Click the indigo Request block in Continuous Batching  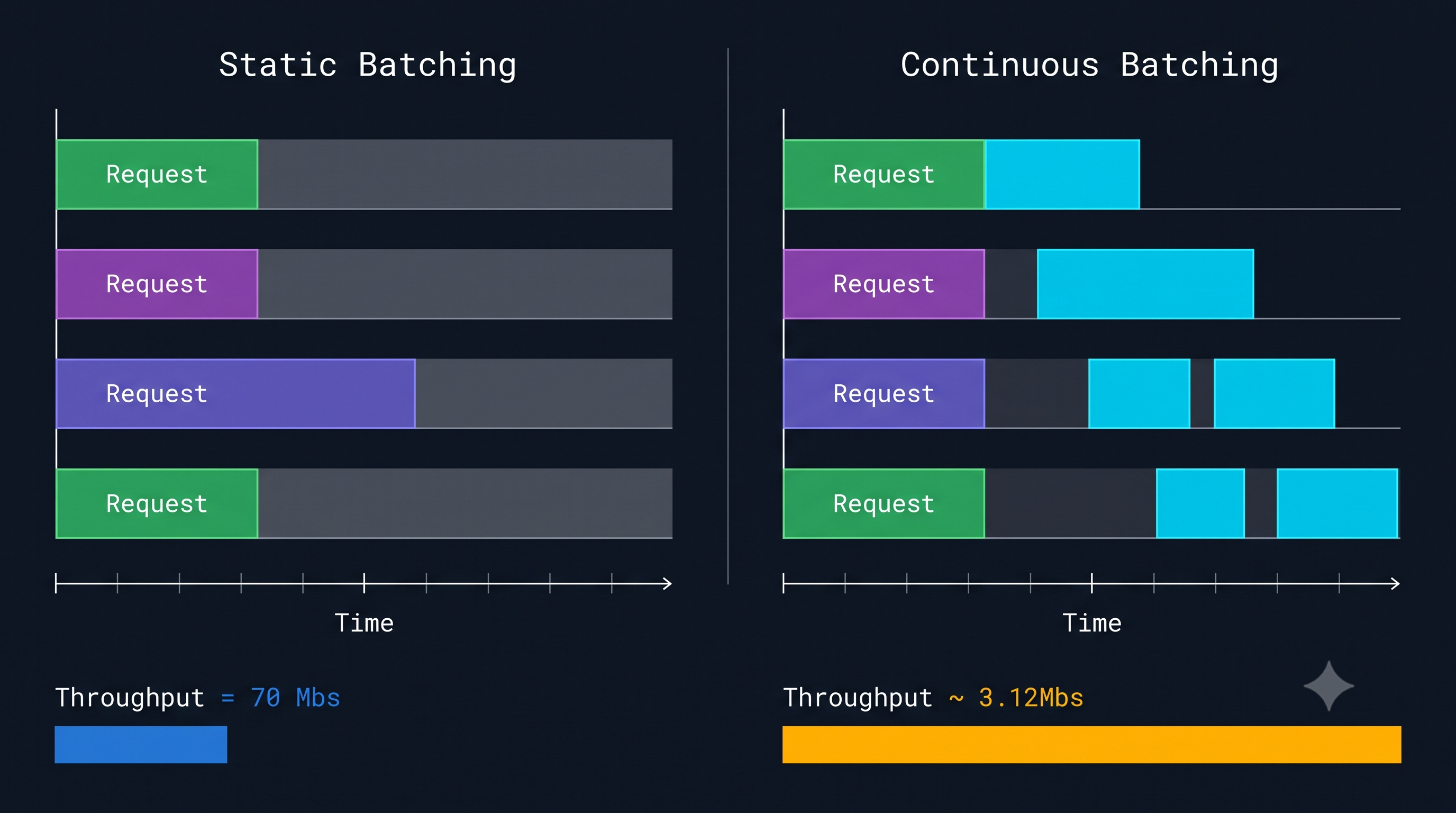(x=884, y=393)
